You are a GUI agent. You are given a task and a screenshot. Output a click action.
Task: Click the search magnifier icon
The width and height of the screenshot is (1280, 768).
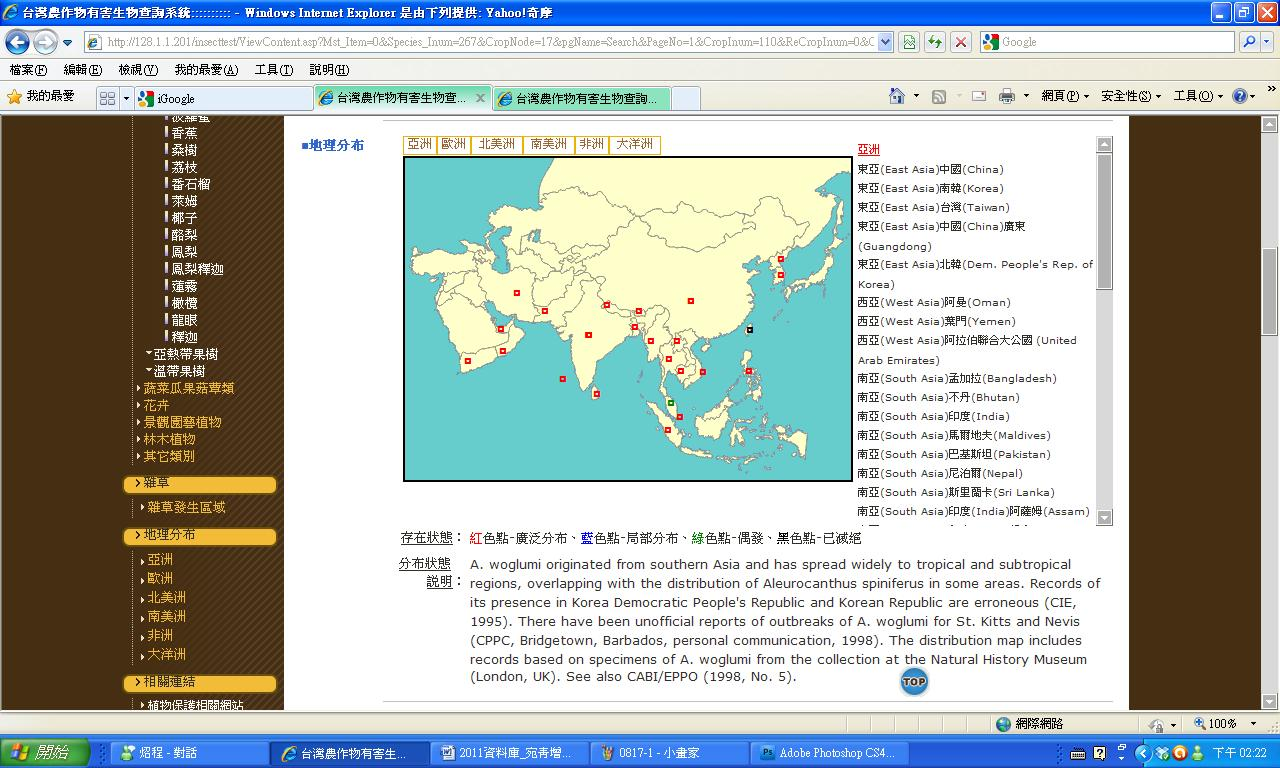tap(1249, 42)
